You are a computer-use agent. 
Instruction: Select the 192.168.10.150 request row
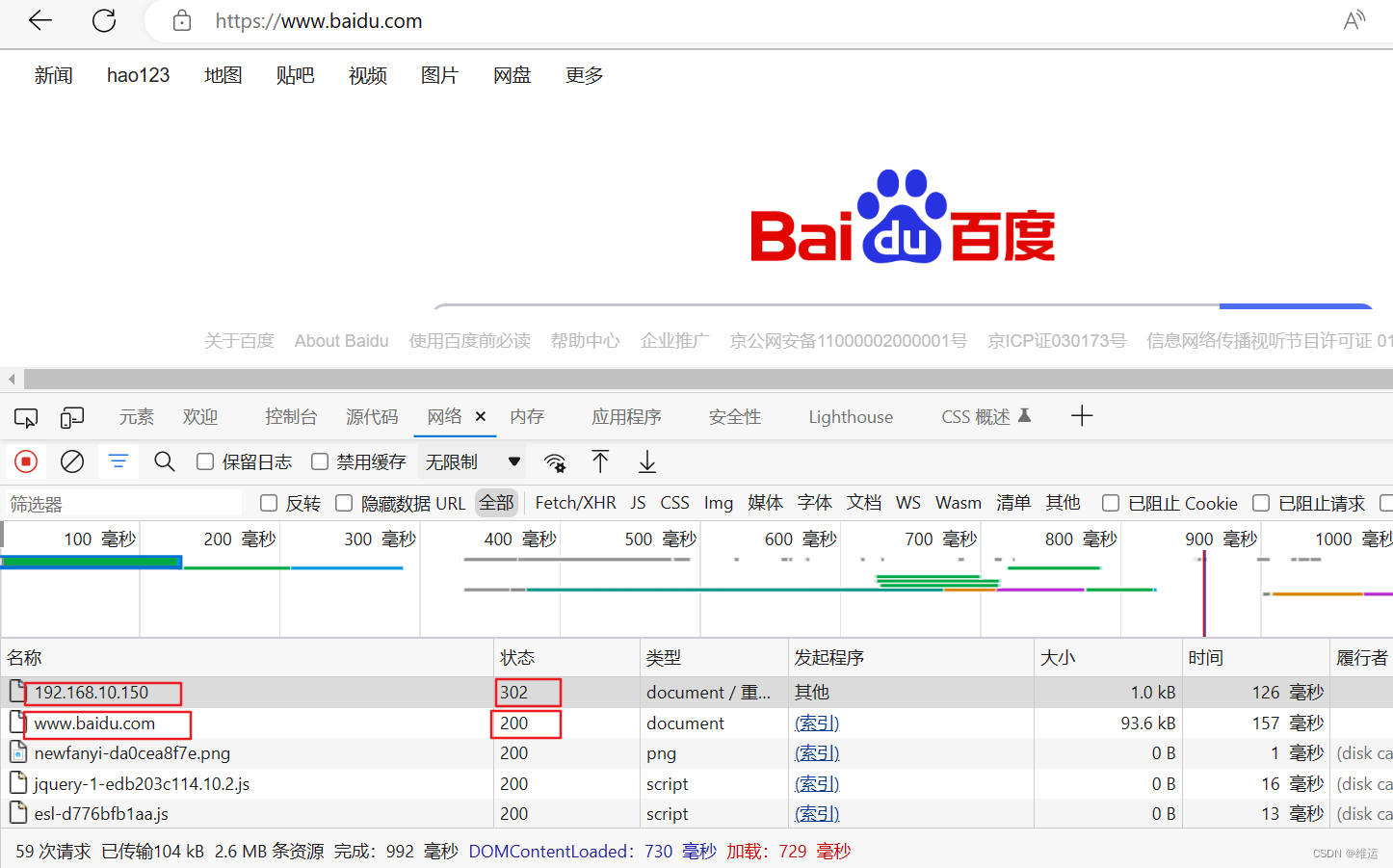pyautogui.click(x=696, y=692)
